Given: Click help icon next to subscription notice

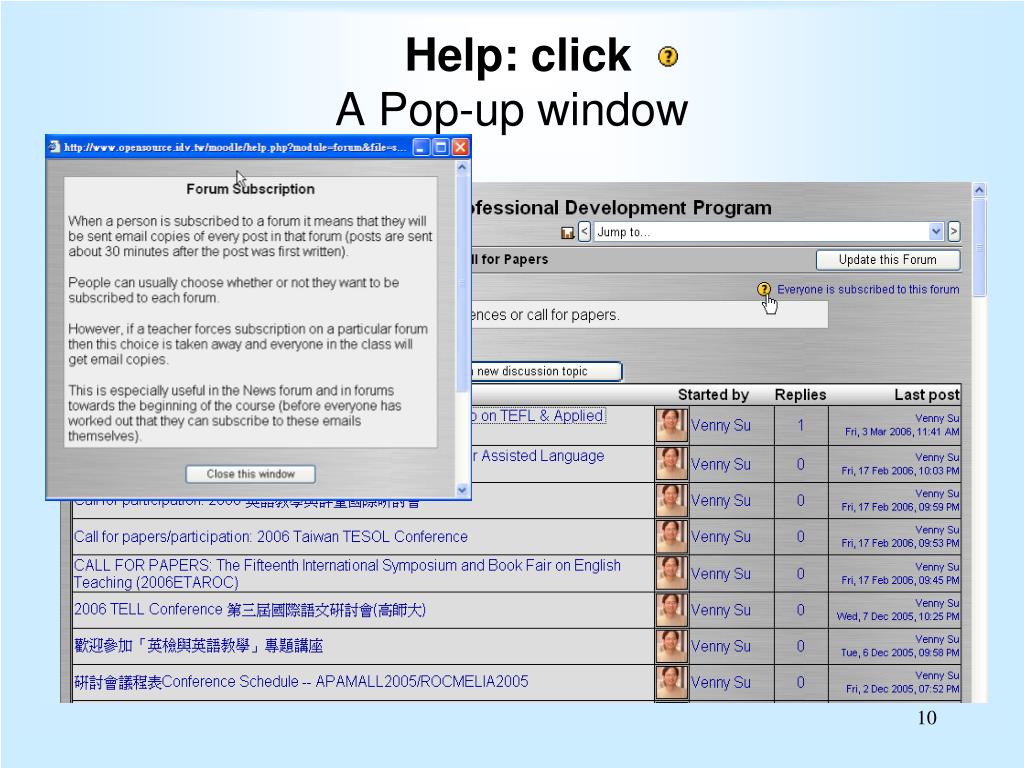Looking at the screenshot, I should pos(763,289).
